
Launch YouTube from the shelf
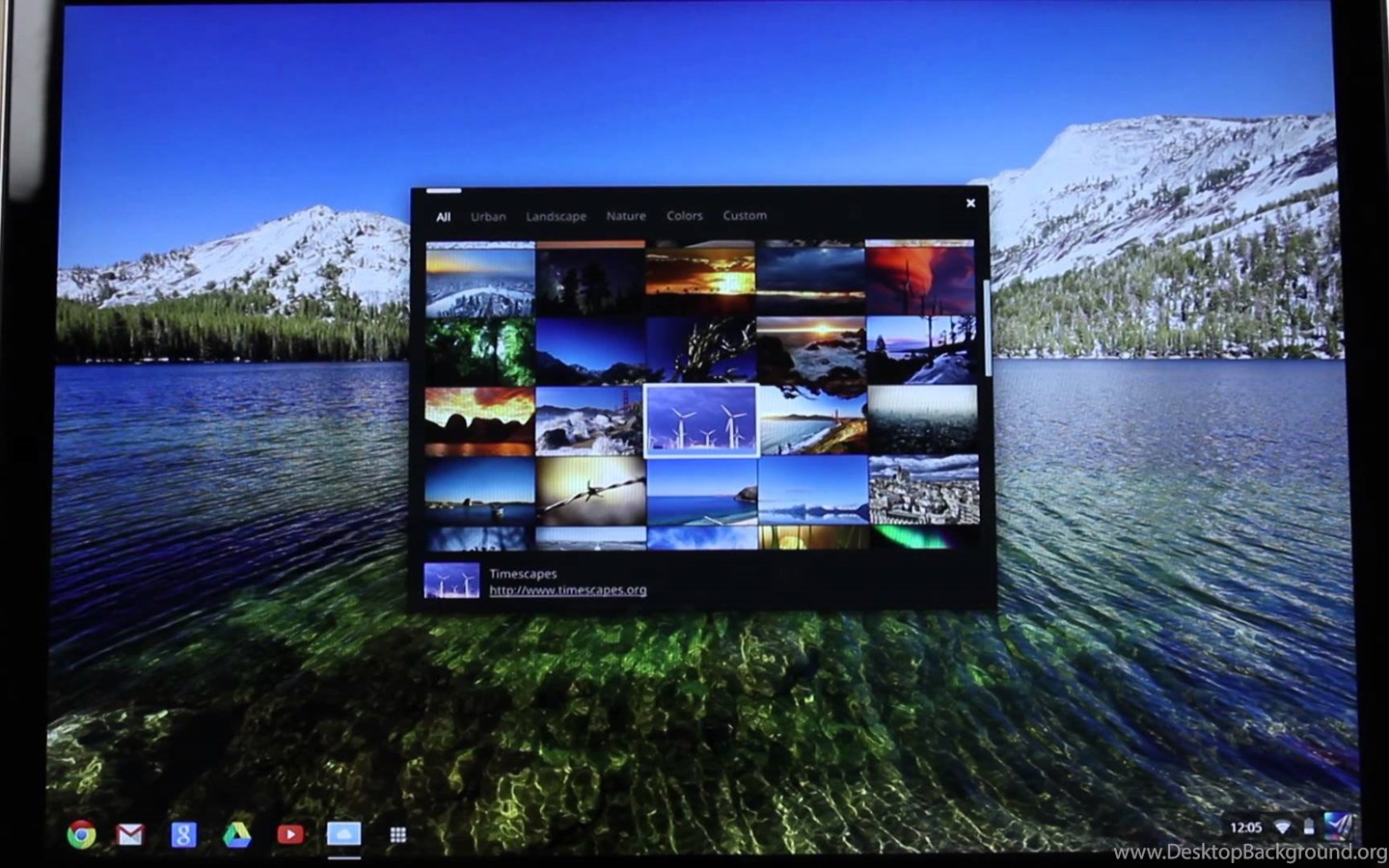pos(289,834)
